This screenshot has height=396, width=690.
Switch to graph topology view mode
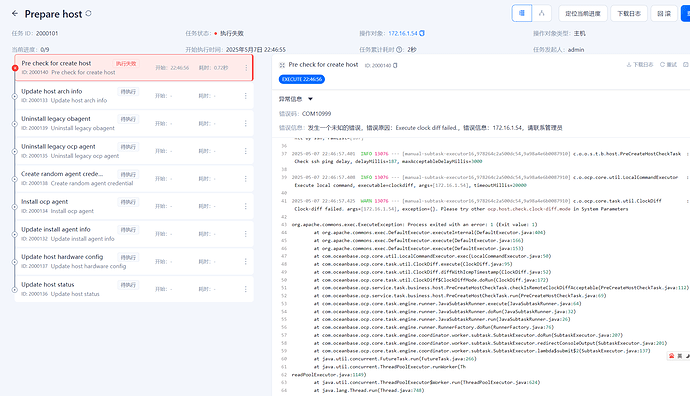tap(542, 13)
